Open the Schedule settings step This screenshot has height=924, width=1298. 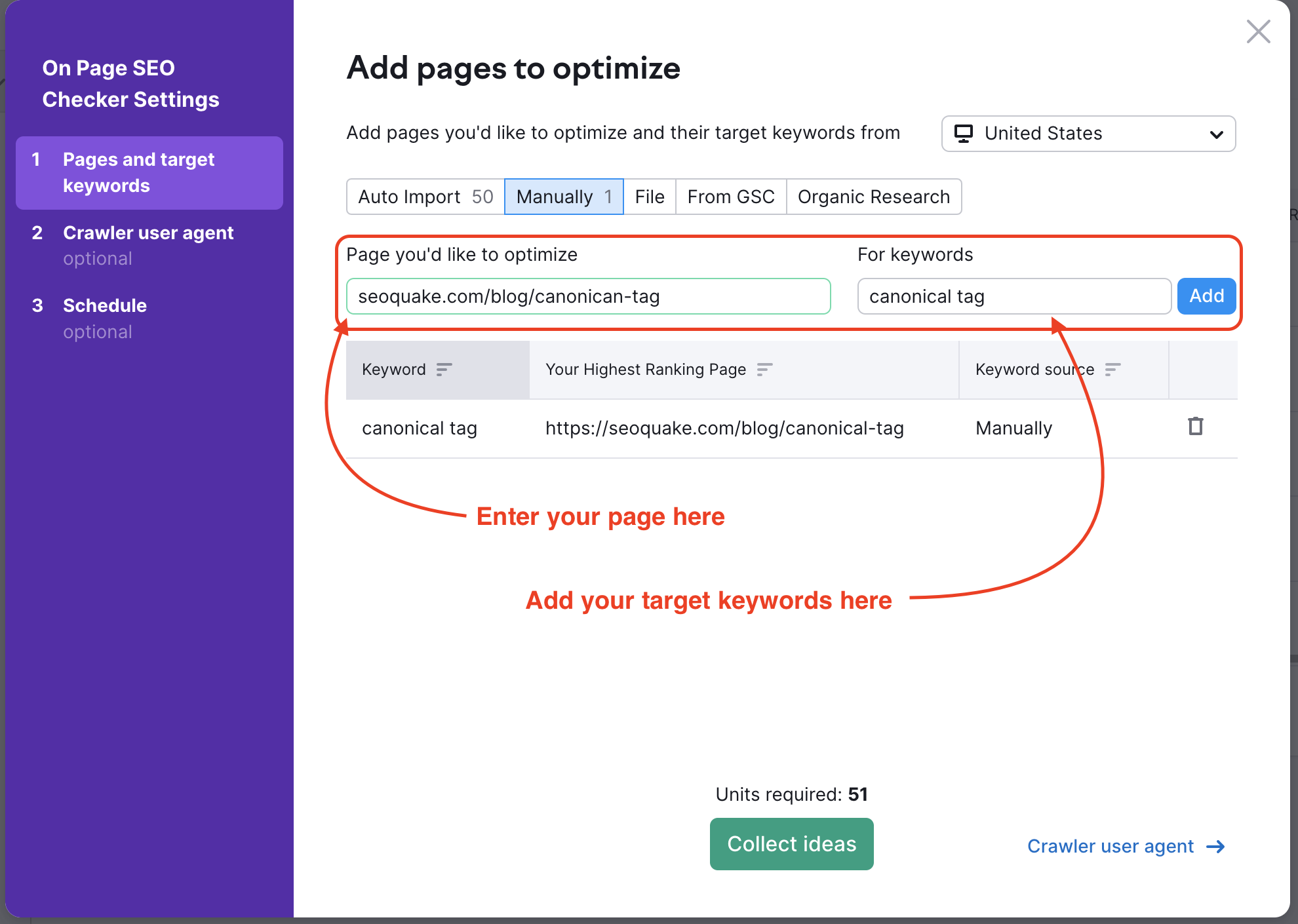pos(104,305)
